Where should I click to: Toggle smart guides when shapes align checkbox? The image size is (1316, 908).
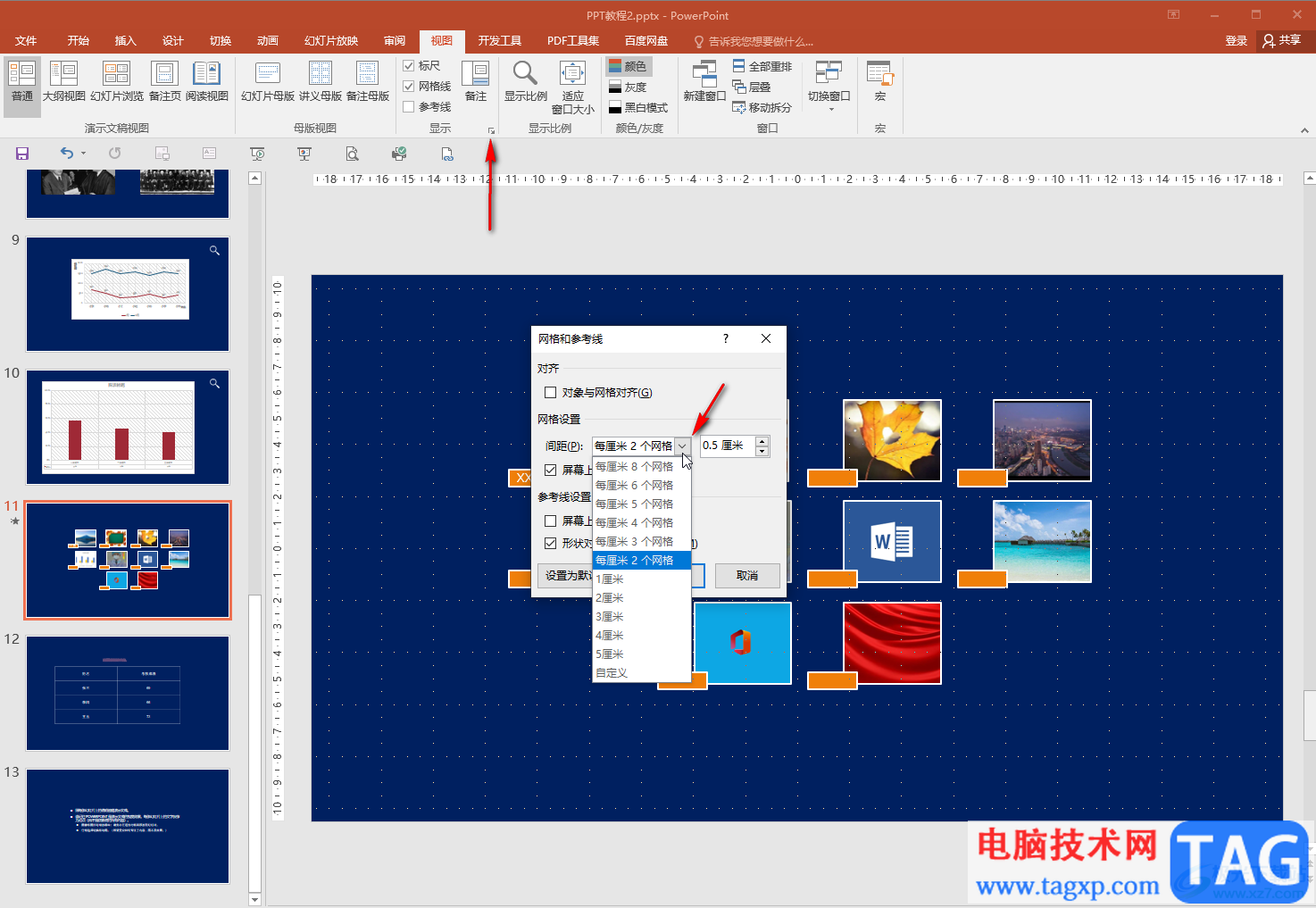[551, 543]
